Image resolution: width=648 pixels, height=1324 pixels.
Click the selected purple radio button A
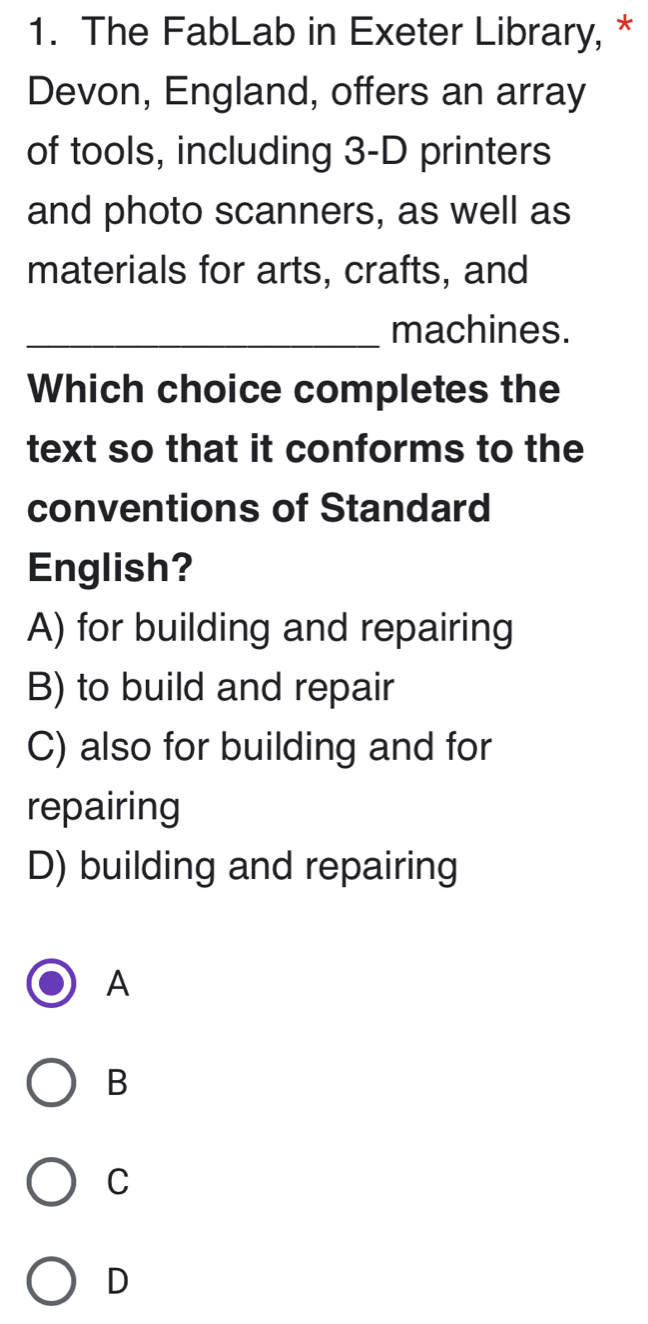point(52,984)
